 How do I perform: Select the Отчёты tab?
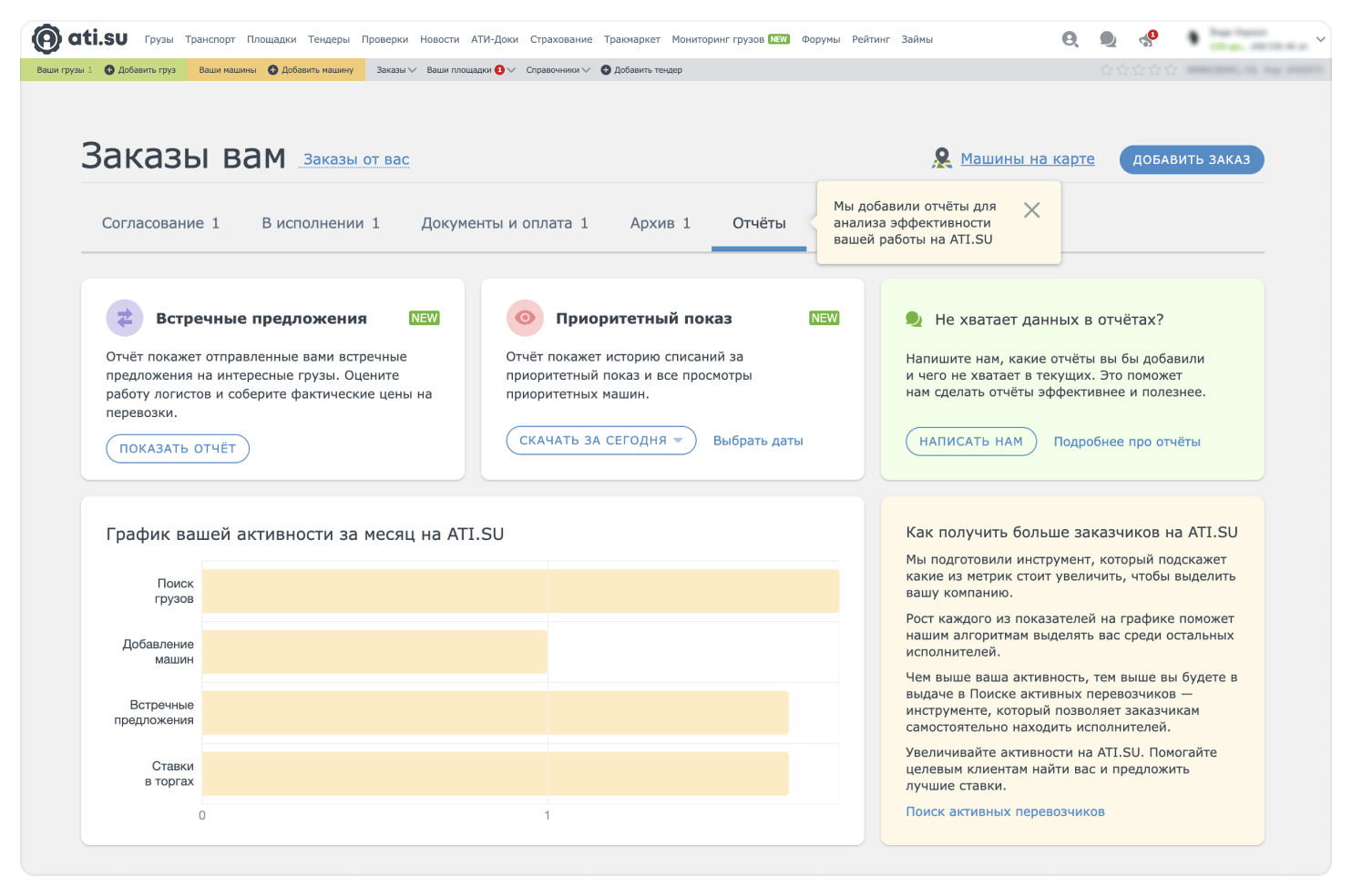click(x=759, y=223)
